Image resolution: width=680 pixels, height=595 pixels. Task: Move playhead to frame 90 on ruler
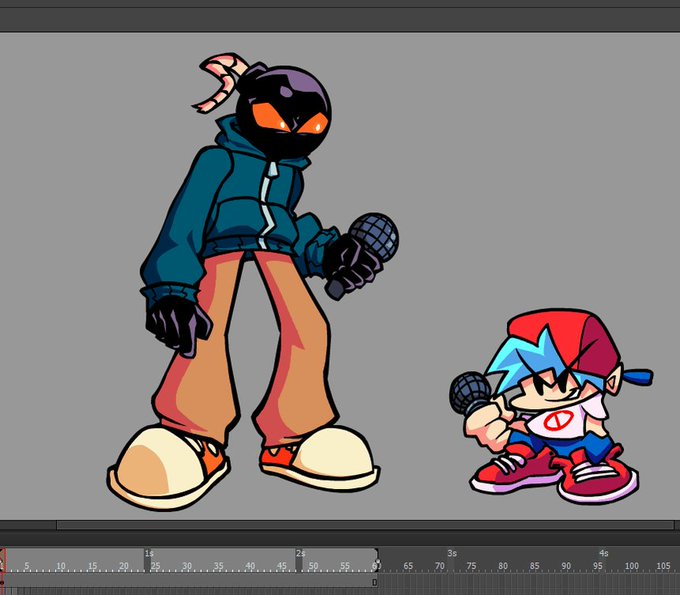click(x=566, y=566)
